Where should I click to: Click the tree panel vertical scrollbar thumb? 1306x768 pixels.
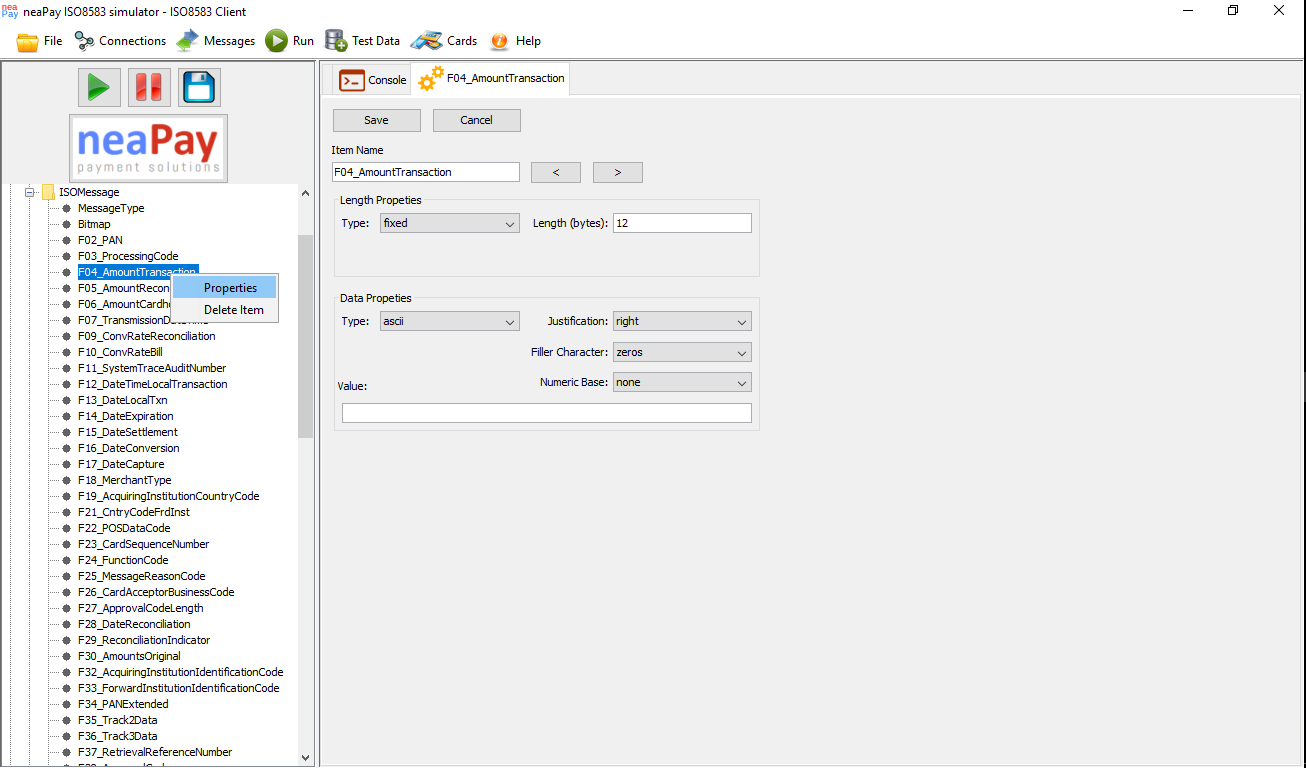(306, 336)
